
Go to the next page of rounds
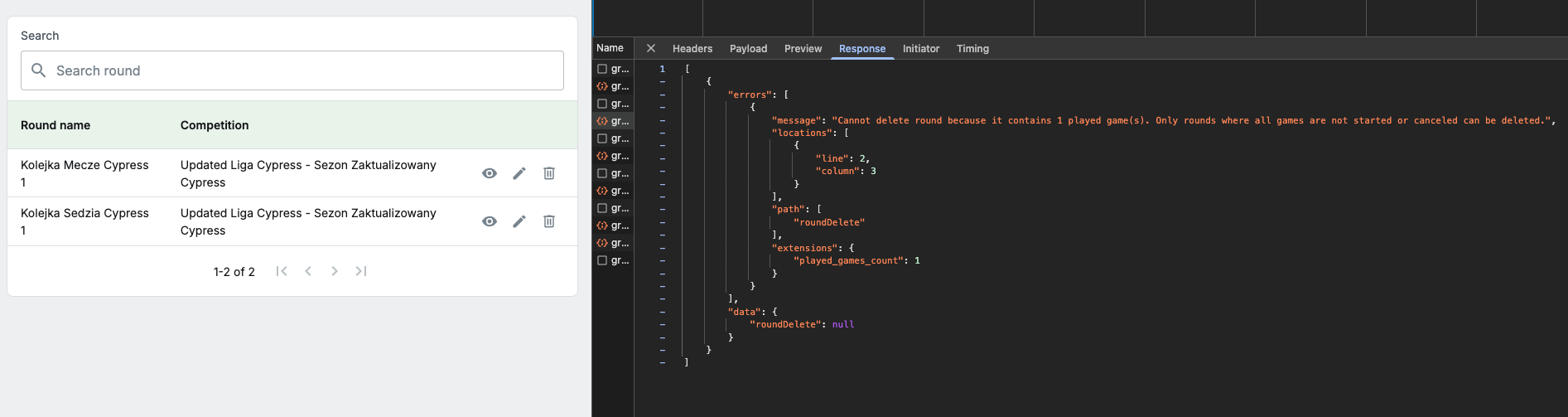tap(335, 271)
